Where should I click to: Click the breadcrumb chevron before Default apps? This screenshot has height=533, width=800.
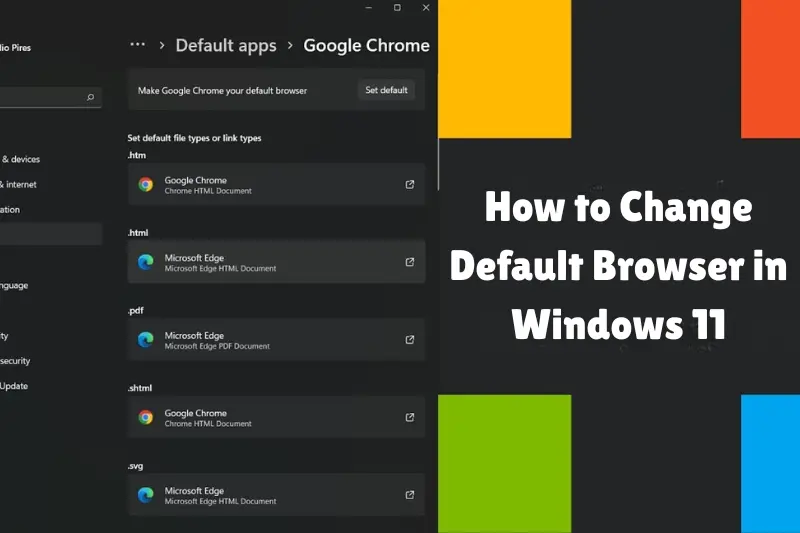point(162,45)
